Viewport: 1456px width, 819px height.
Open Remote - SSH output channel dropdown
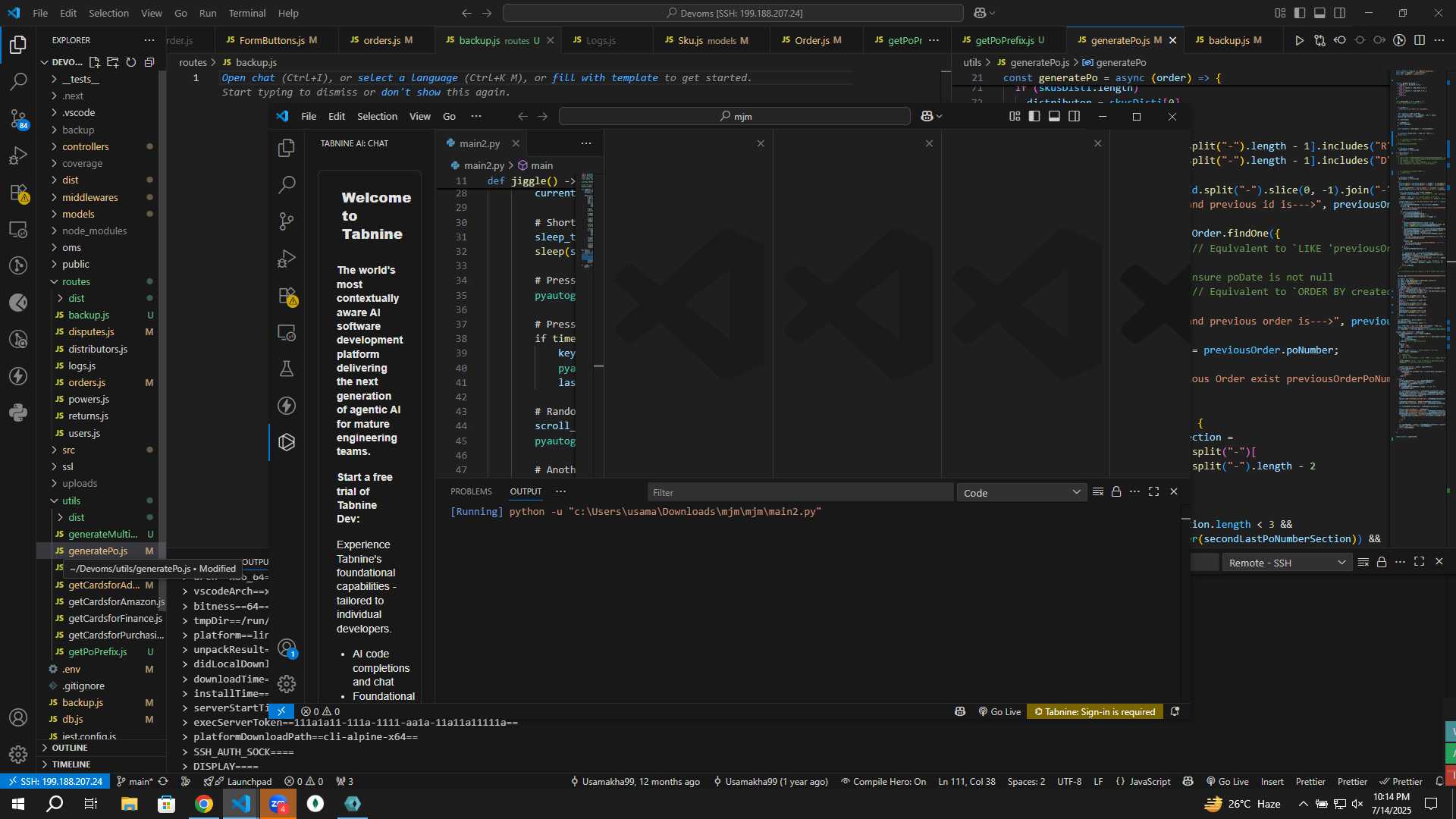[1287, 562]
